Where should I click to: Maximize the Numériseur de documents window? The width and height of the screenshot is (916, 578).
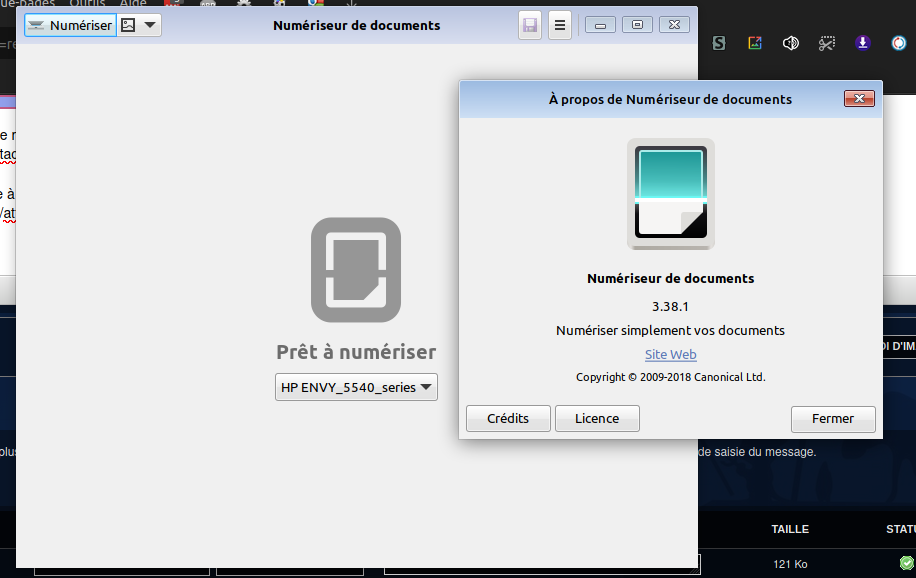pos(637,25)
